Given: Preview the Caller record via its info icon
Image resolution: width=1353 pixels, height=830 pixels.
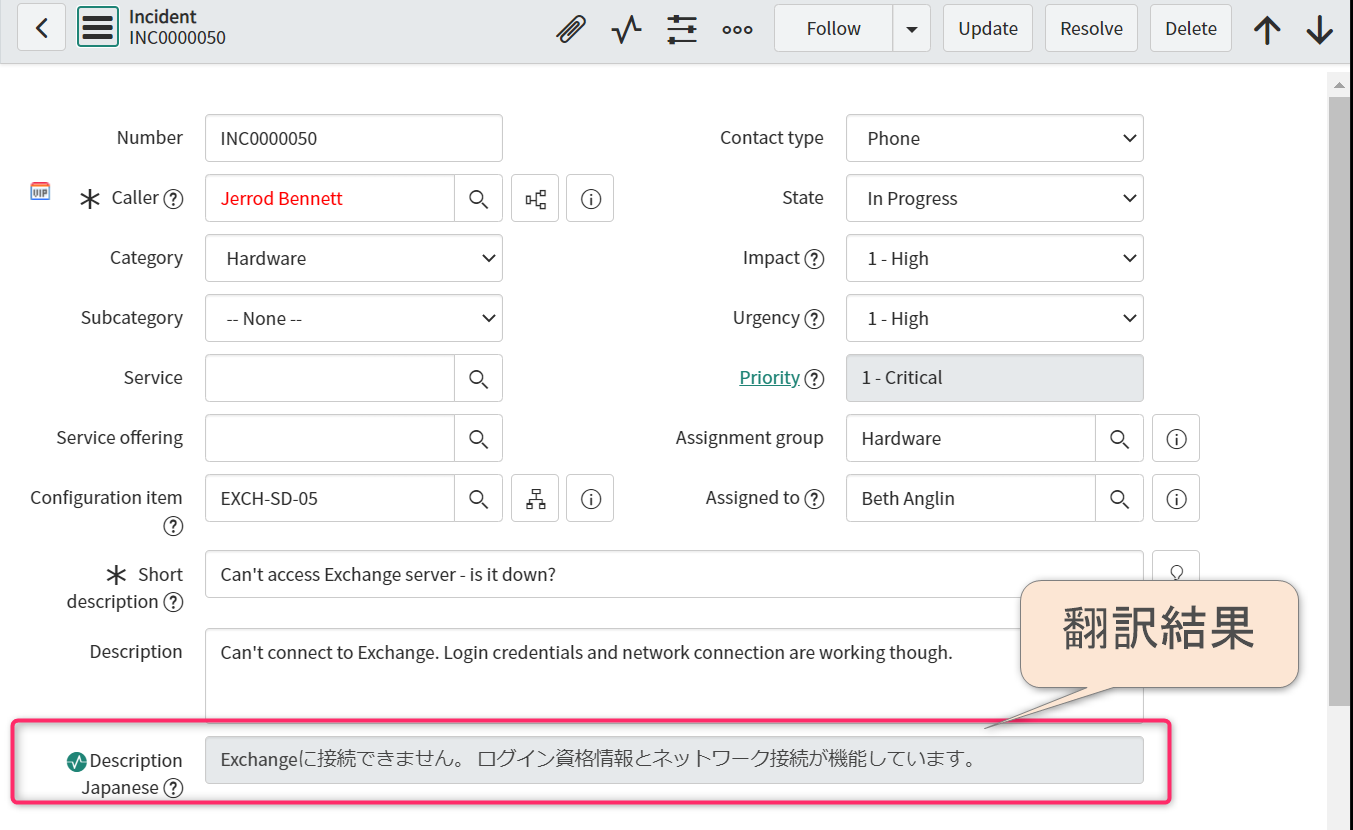Looking at the screenshot, I should click(x=589, y=198).
